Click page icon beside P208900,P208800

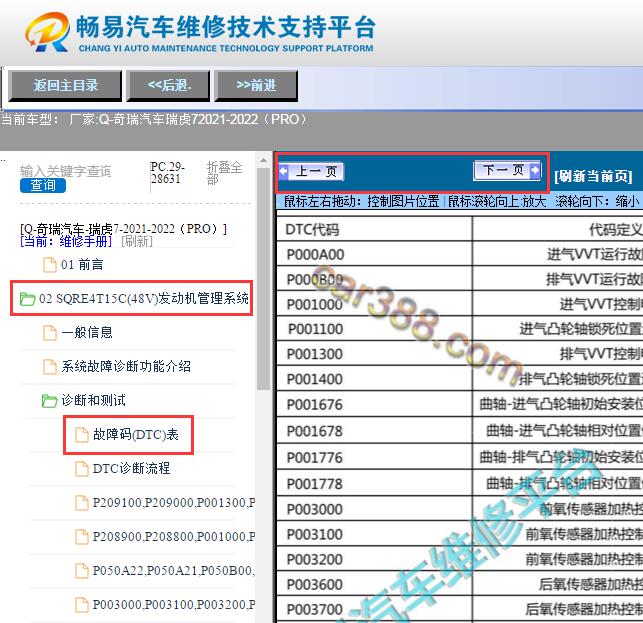pyautogui.click(x=82, y=536)
